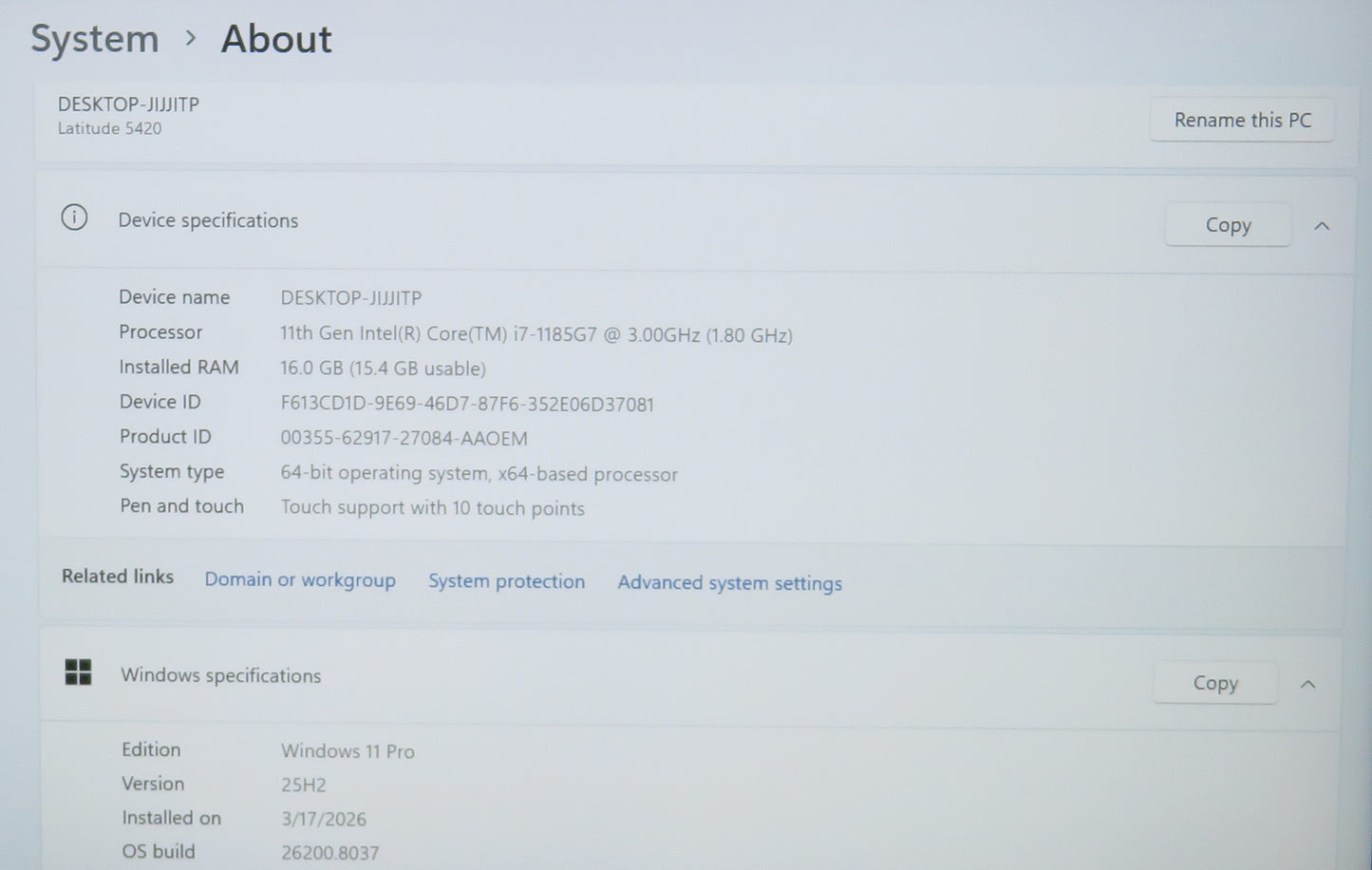Go back to System via breadcrumb
Image resolution: width=1372 pixels, height=870 pixels.
(x=95, y=39)
